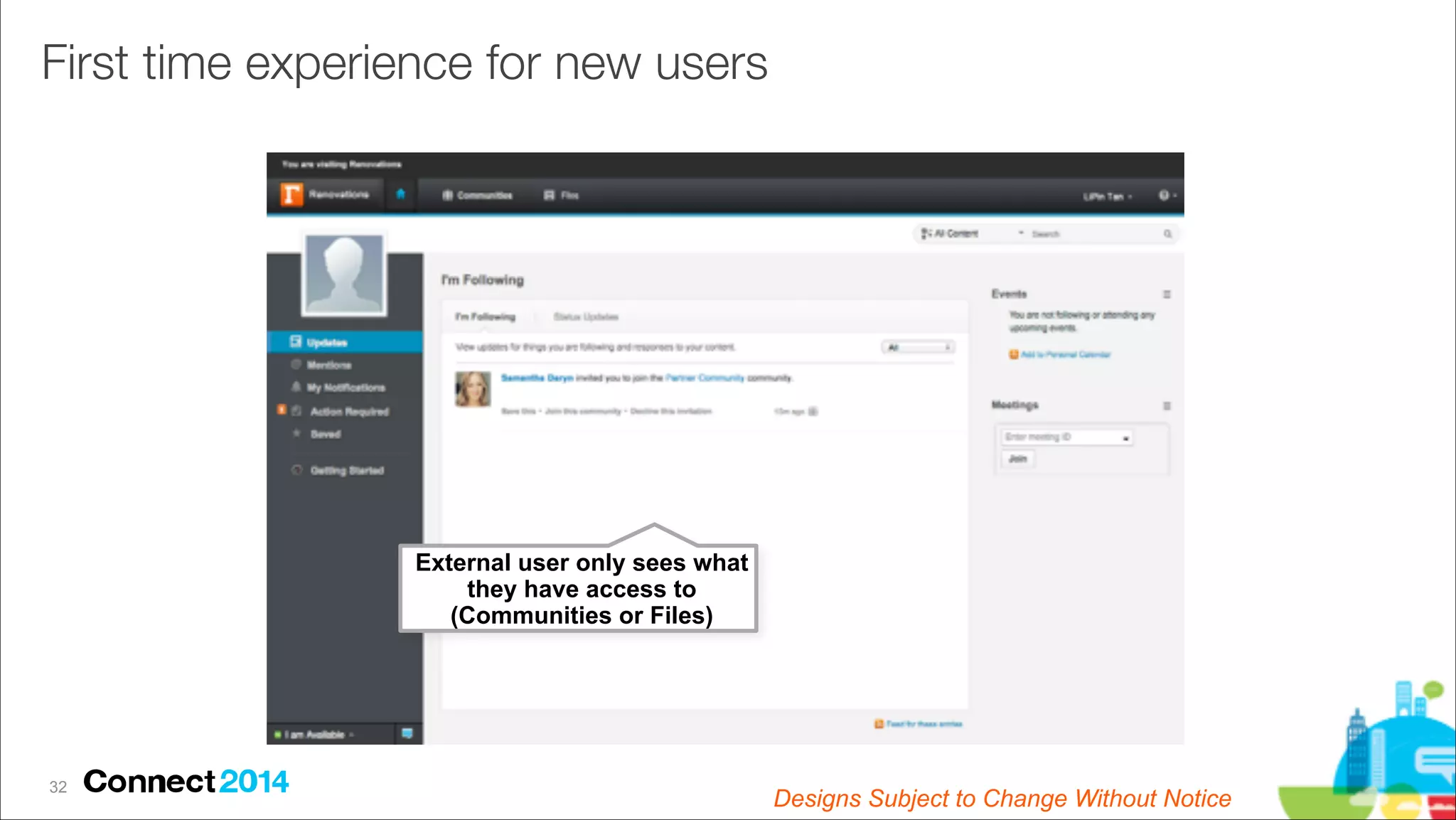Open the help menu icon
Viewport: 1456px width, 820px height.
click(1167, 195)
